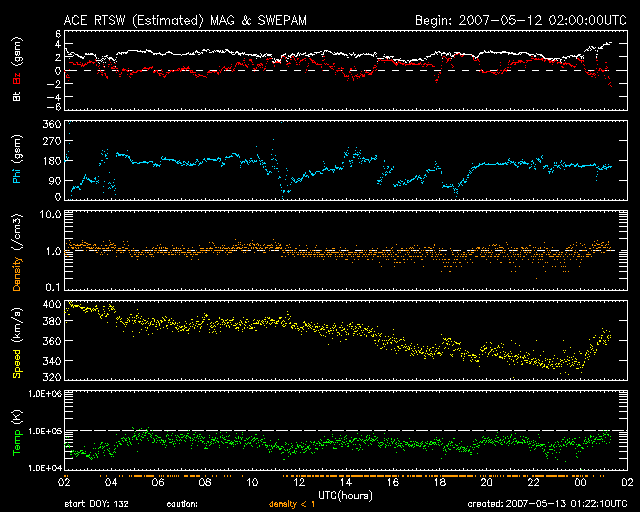Image resolution: width=640 pixels, height=512 pixels.
Task: Click the 'start DOY: 132' text
Action: (x=96, y=504)
